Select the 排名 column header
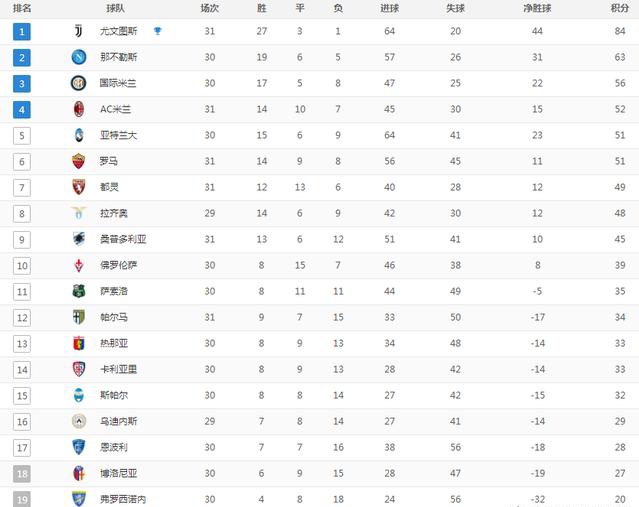This screenshot has width=639, height=507. pos(22,8)
